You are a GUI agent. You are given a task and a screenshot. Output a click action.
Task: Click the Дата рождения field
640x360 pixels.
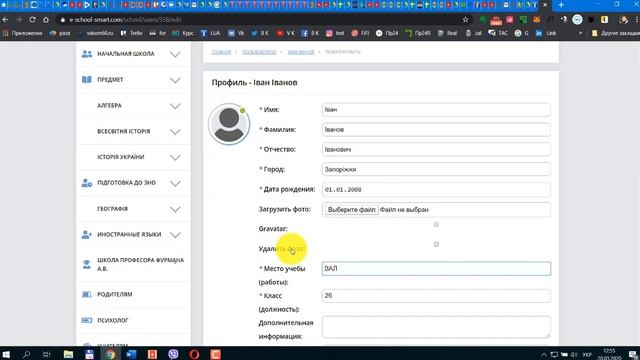pyautogui.click(x=436, y=189)
